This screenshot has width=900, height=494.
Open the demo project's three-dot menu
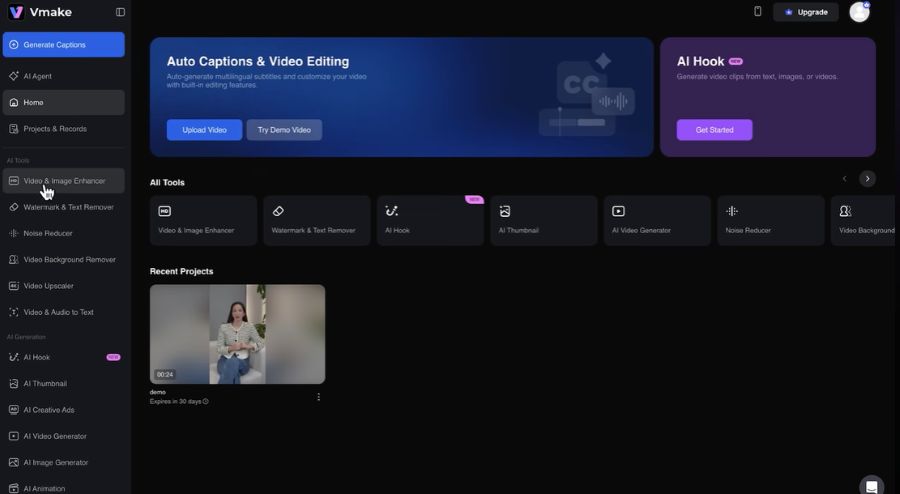319,397
